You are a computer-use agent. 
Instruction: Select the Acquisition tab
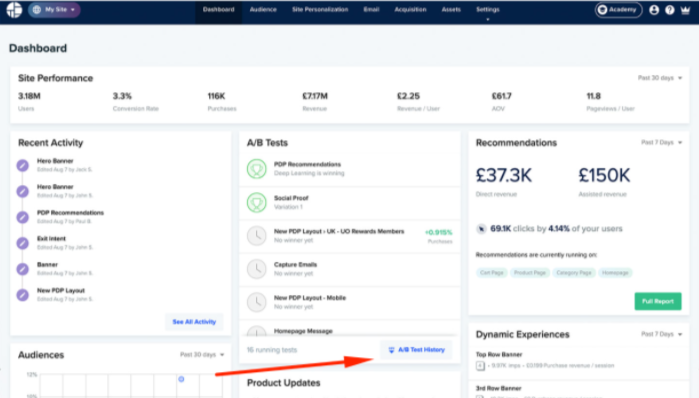[410, 10]
